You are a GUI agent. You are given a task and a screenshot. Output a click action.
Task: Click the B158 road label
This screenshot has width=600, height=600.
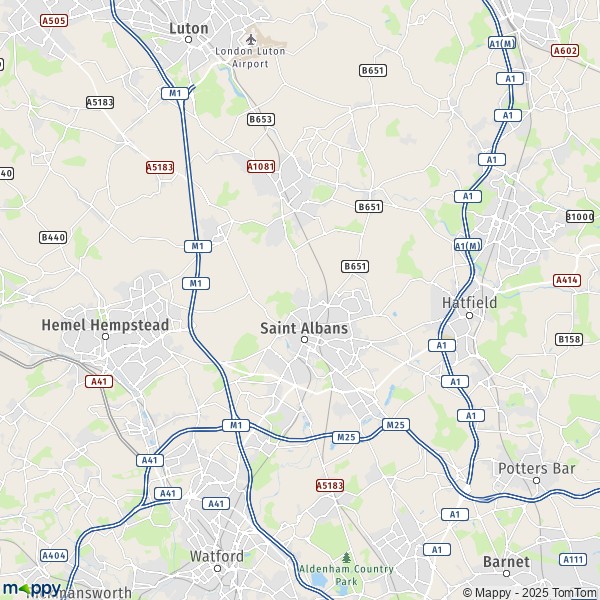coord(569,339)
